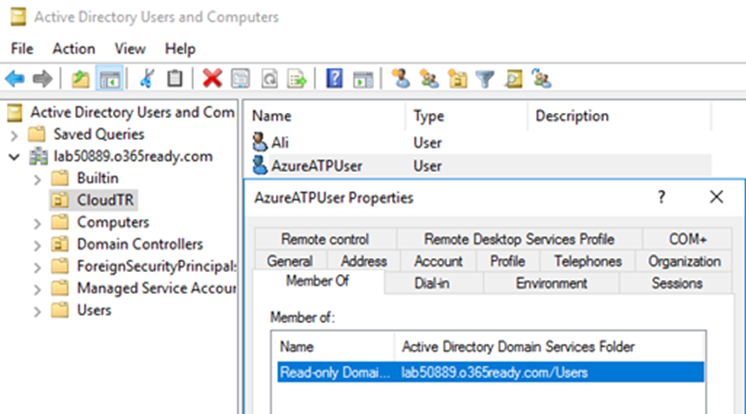
Task: Expand the Builtin container
Action: [x=38, y=179]
